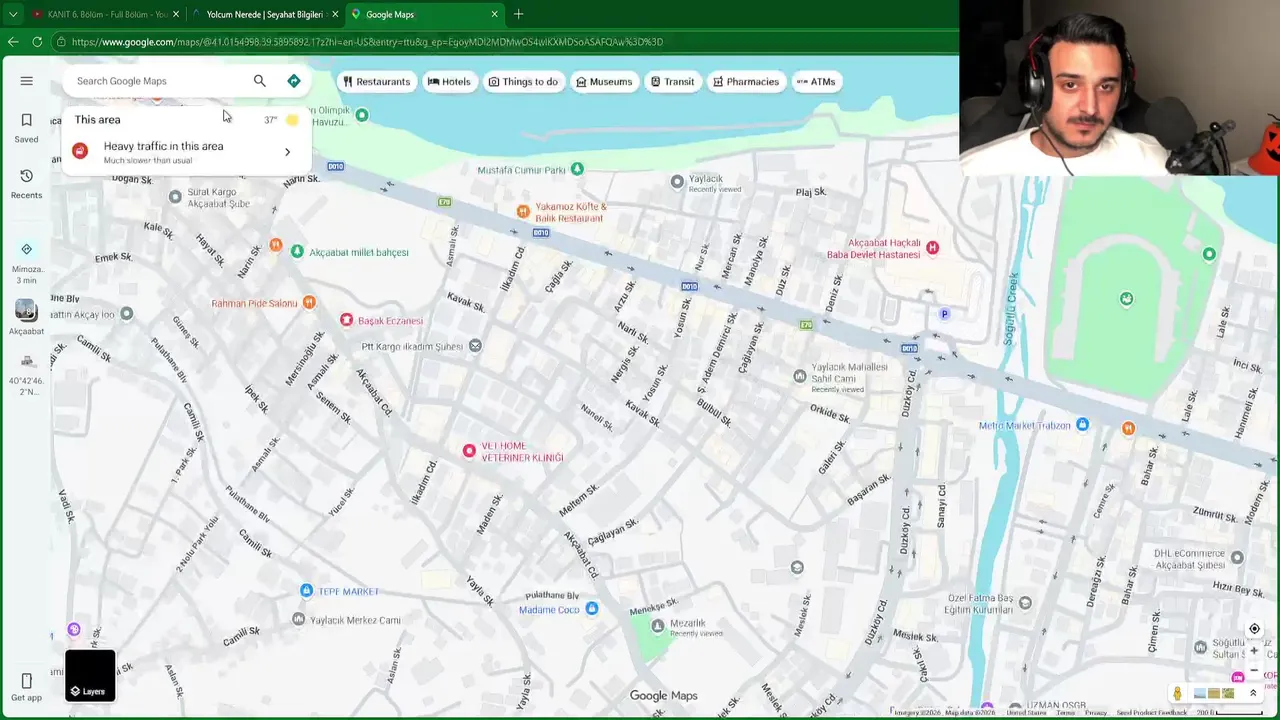Screen dimensions: 1280x720
Task: Click the United States footer link
Action: [x=1027, y=713]
